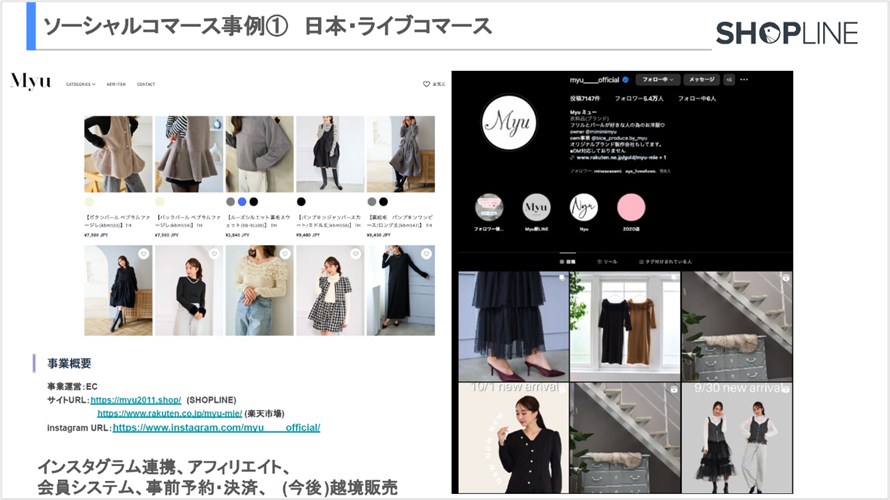The height and width of the screenshot is (500, 890).
Task: Open the three-dot more options on Instagram profile
Action: coord(744,79)
